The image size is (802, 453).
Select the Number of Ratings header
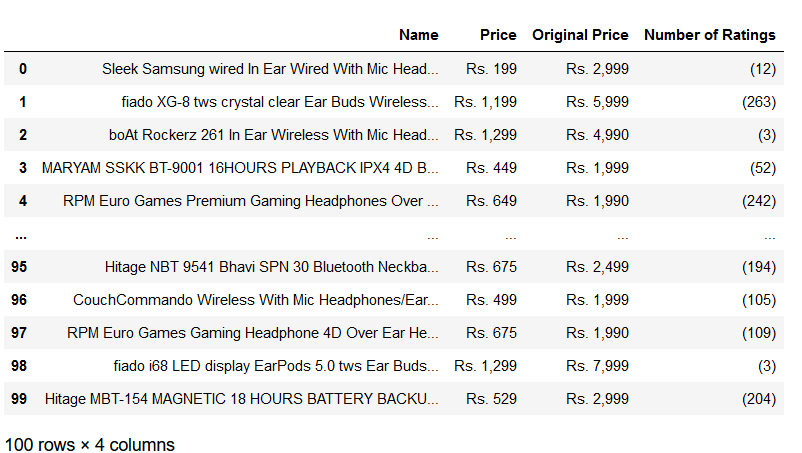tap(709, 35)
